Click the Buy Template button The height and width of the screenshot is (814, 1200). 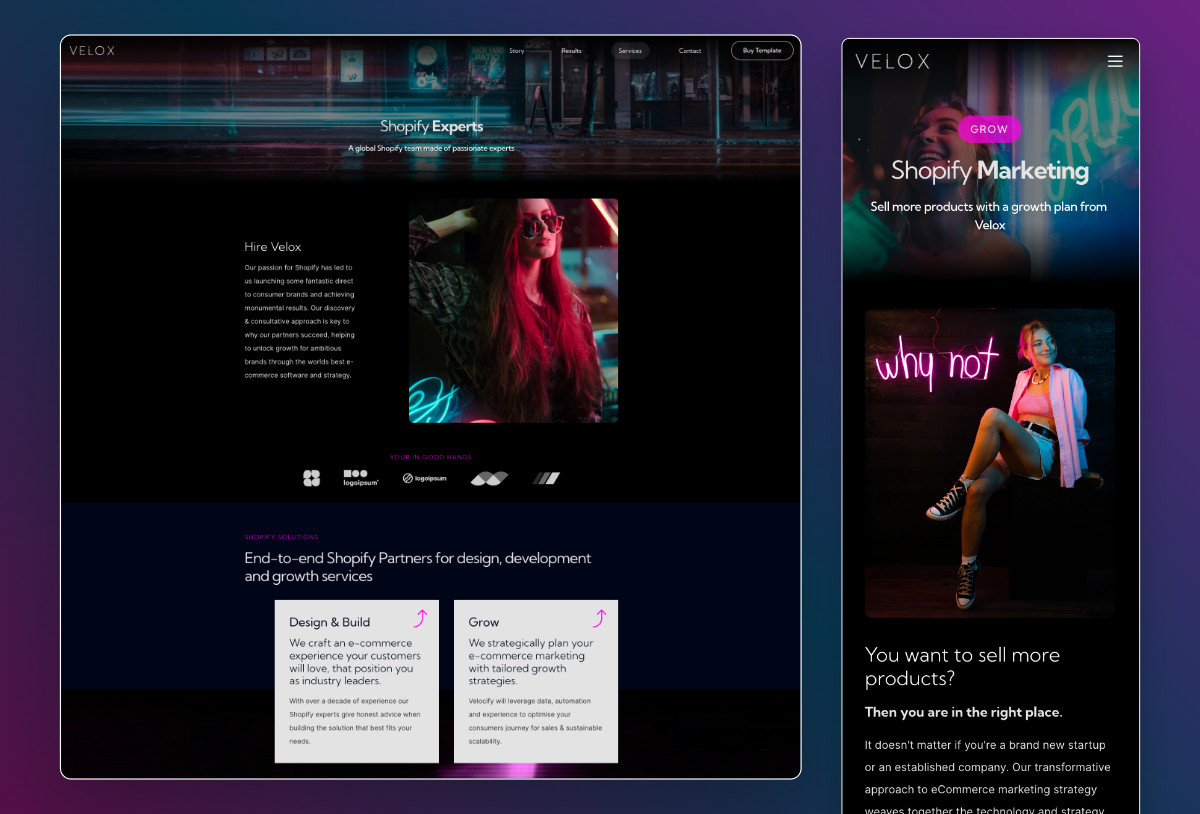click(762, 50)
